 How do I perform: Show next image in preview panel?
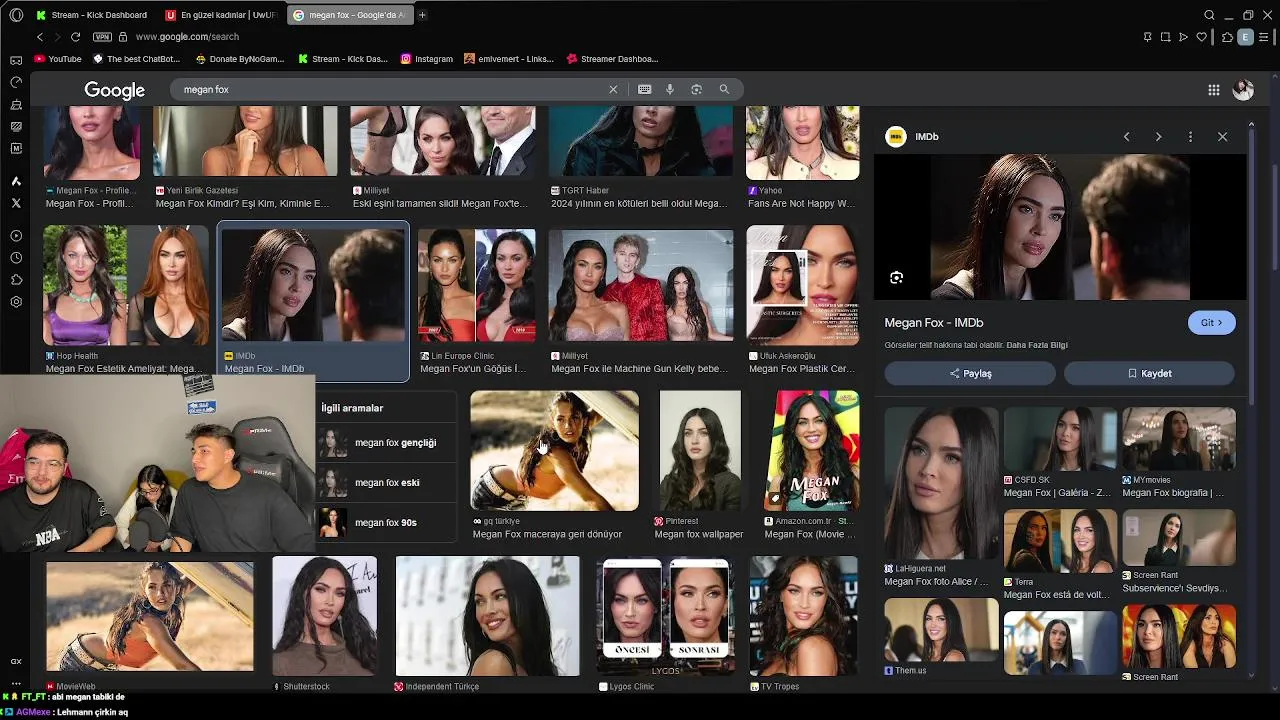tap(1158, 137)
